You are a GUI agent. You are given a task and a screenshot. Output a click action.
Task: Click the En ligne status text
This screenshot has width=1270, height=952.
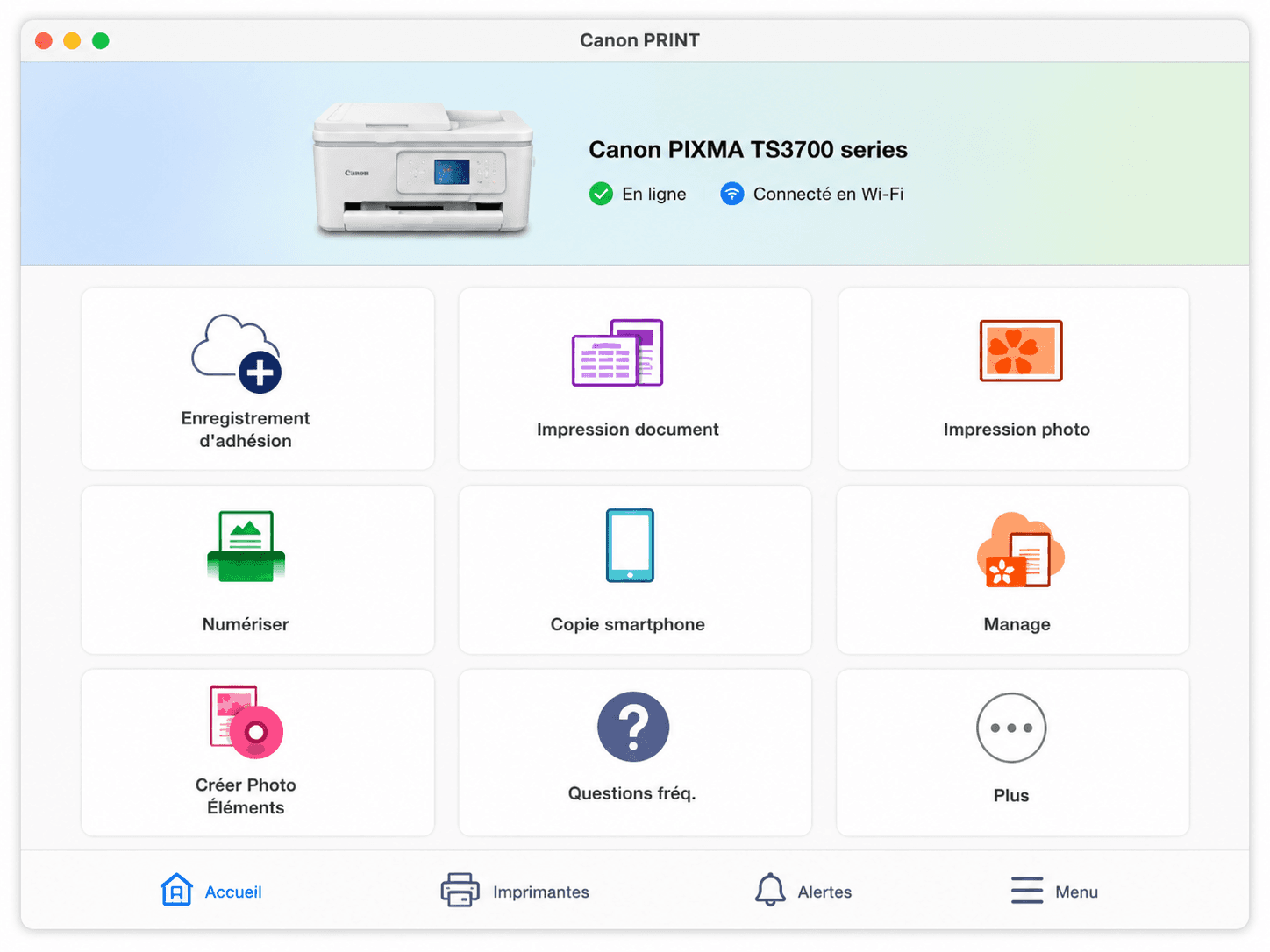click(654, 195)
